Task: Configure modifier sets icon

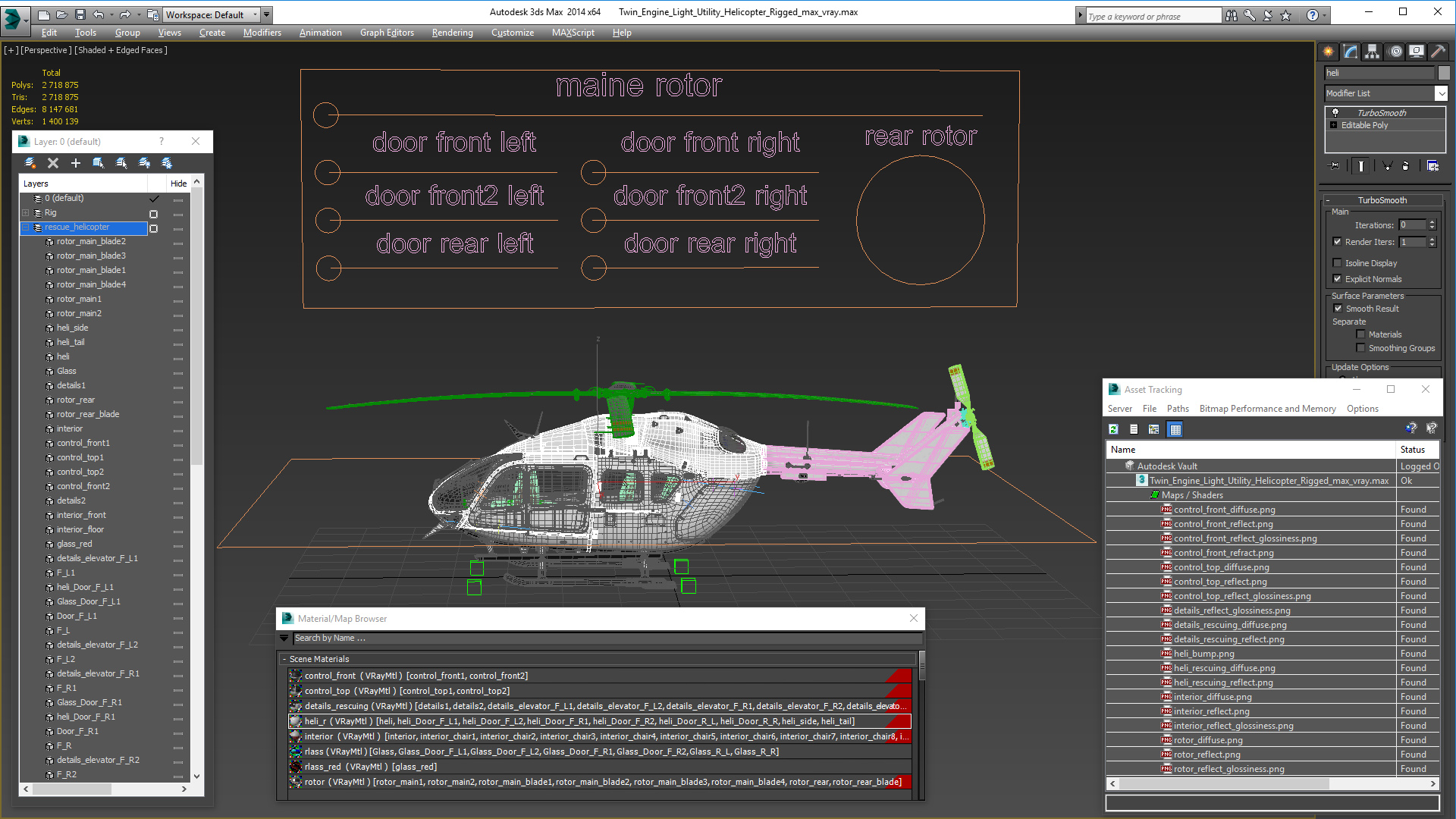Action: [1433, 166]
